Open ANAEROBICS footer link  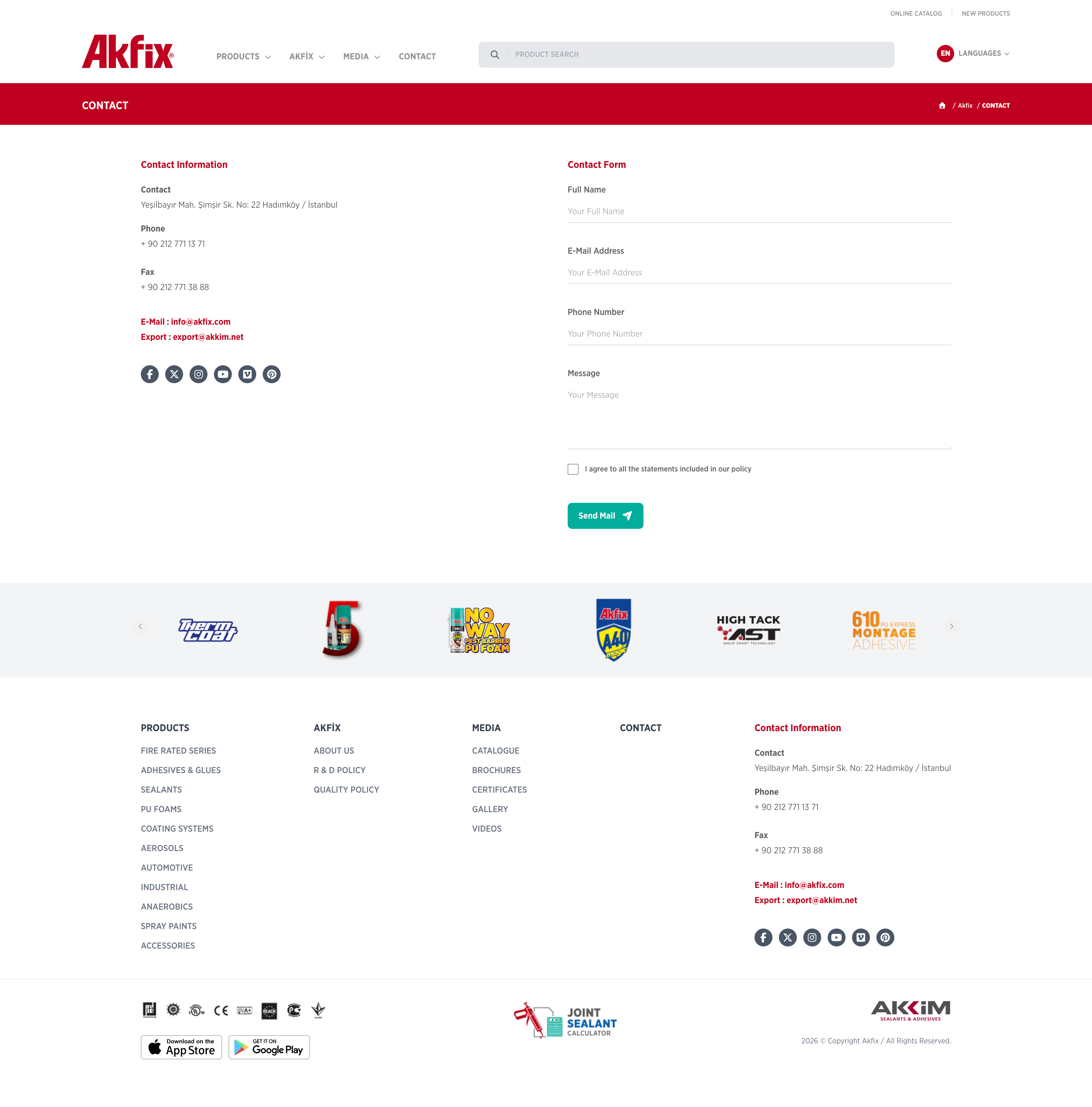(167, 906)
